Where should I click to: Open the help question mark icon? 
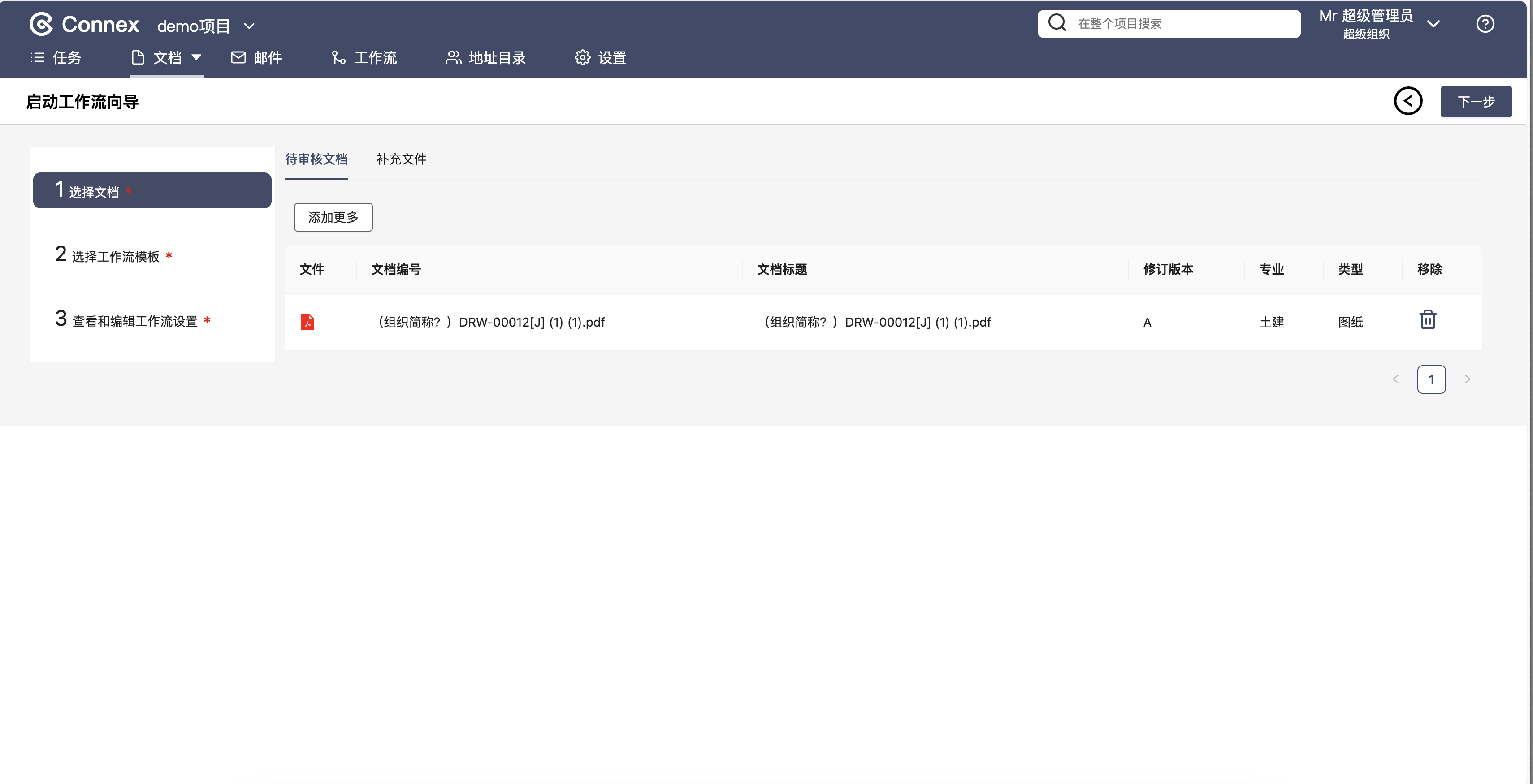click(1485, 24)
